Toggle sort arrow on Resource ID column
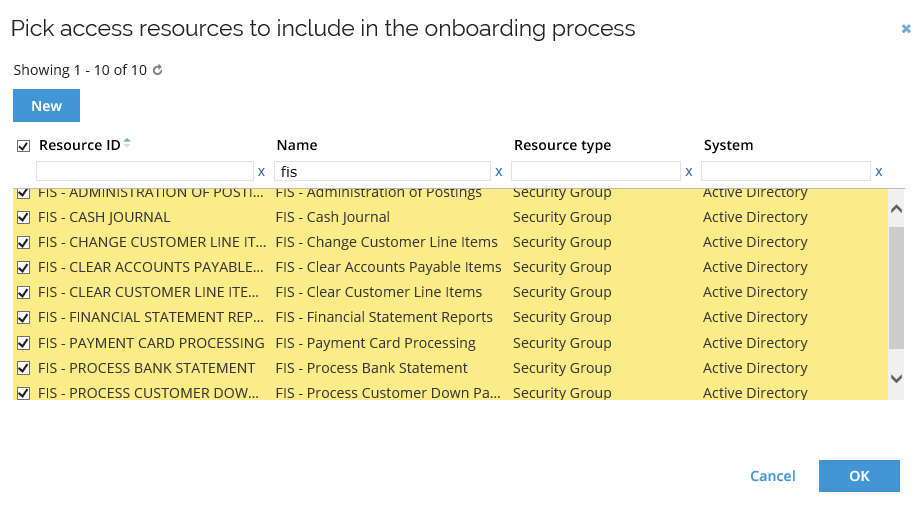 (x=127, y=144)
